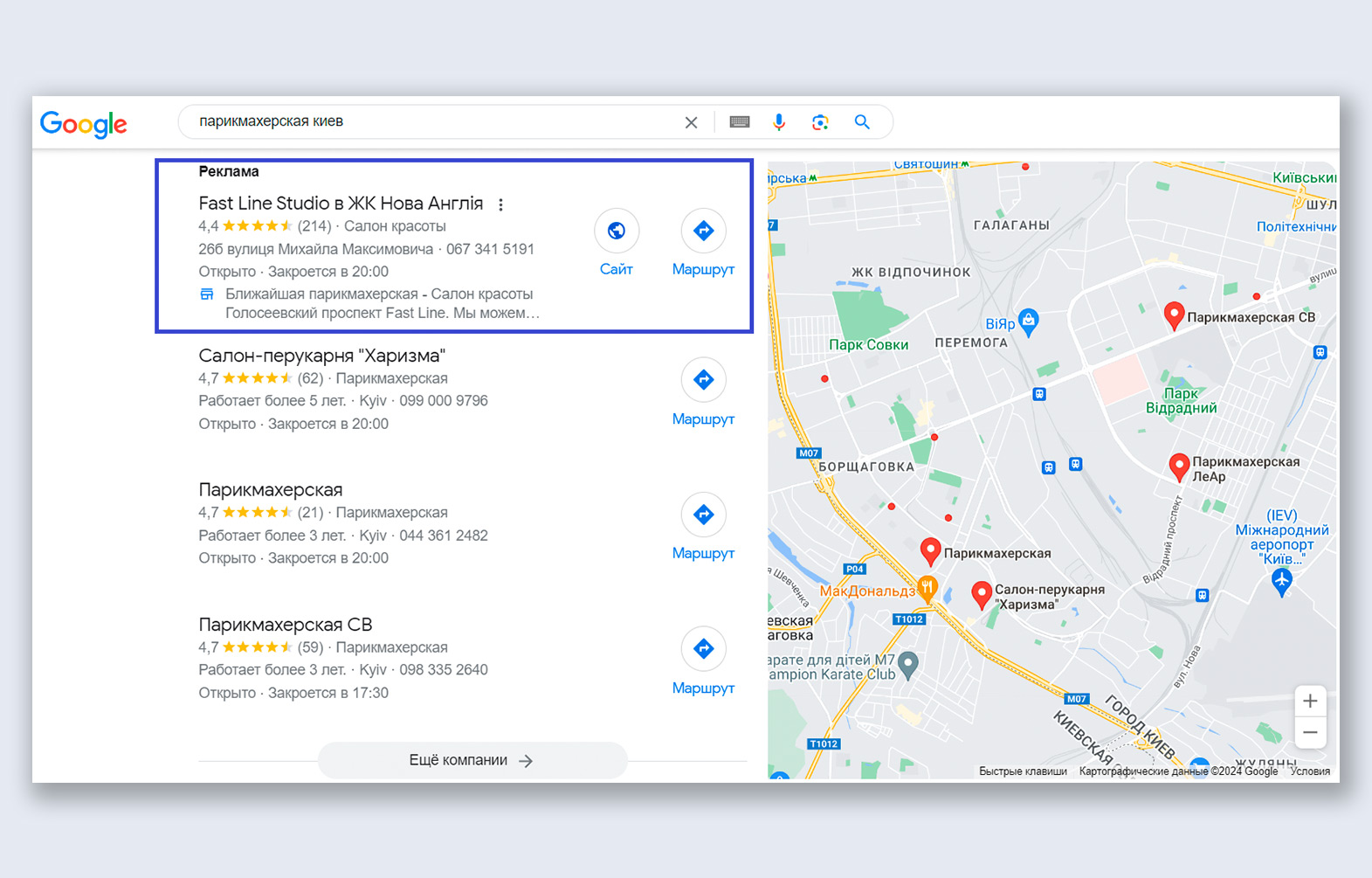The width and height of the screenshot is (1372, 878).
Task: Zoom out on the map
Action: (1310, 733)
